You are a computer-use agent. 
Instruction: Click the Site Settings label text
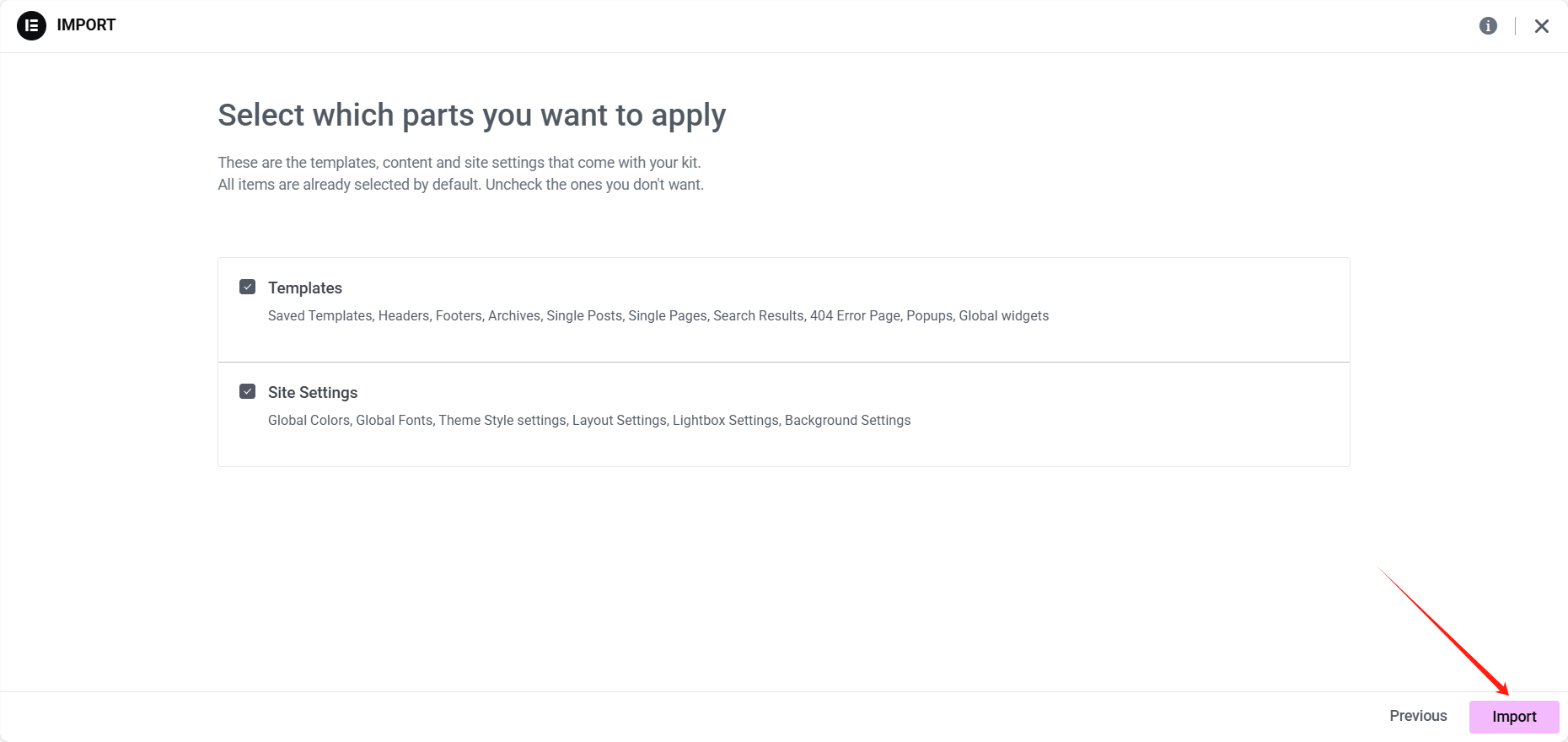click(x=313, y=393)
